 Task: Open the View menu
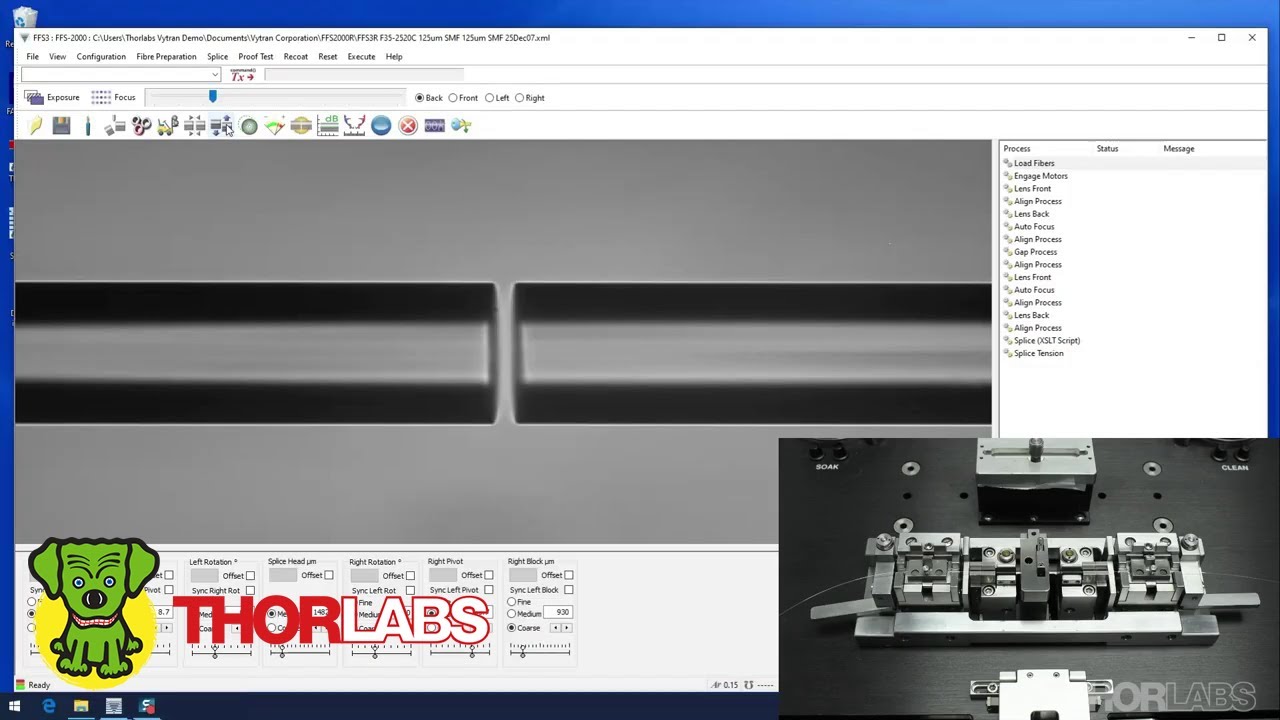click(58, 57)
